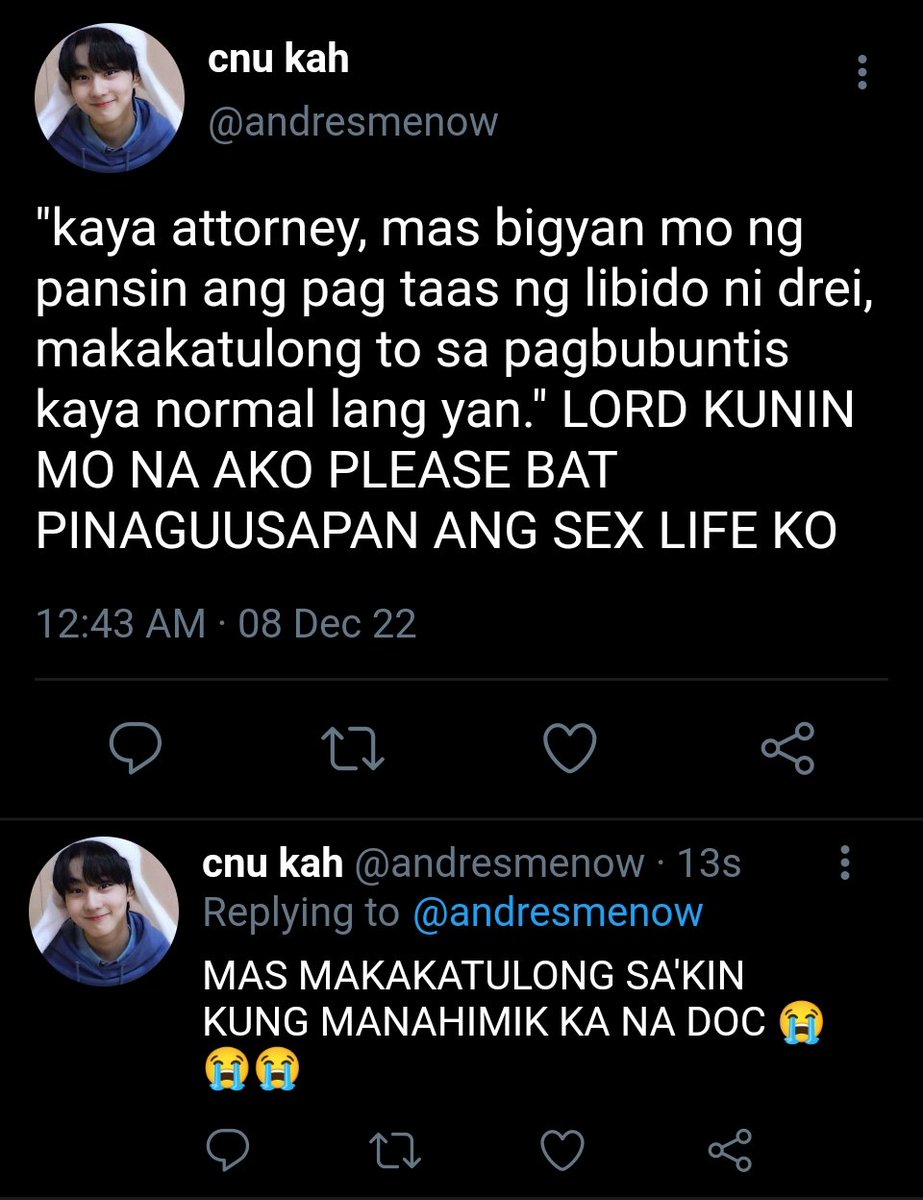Open the reply tweet's profile picture
923x1200 pixels.
(x=105, y=910)
